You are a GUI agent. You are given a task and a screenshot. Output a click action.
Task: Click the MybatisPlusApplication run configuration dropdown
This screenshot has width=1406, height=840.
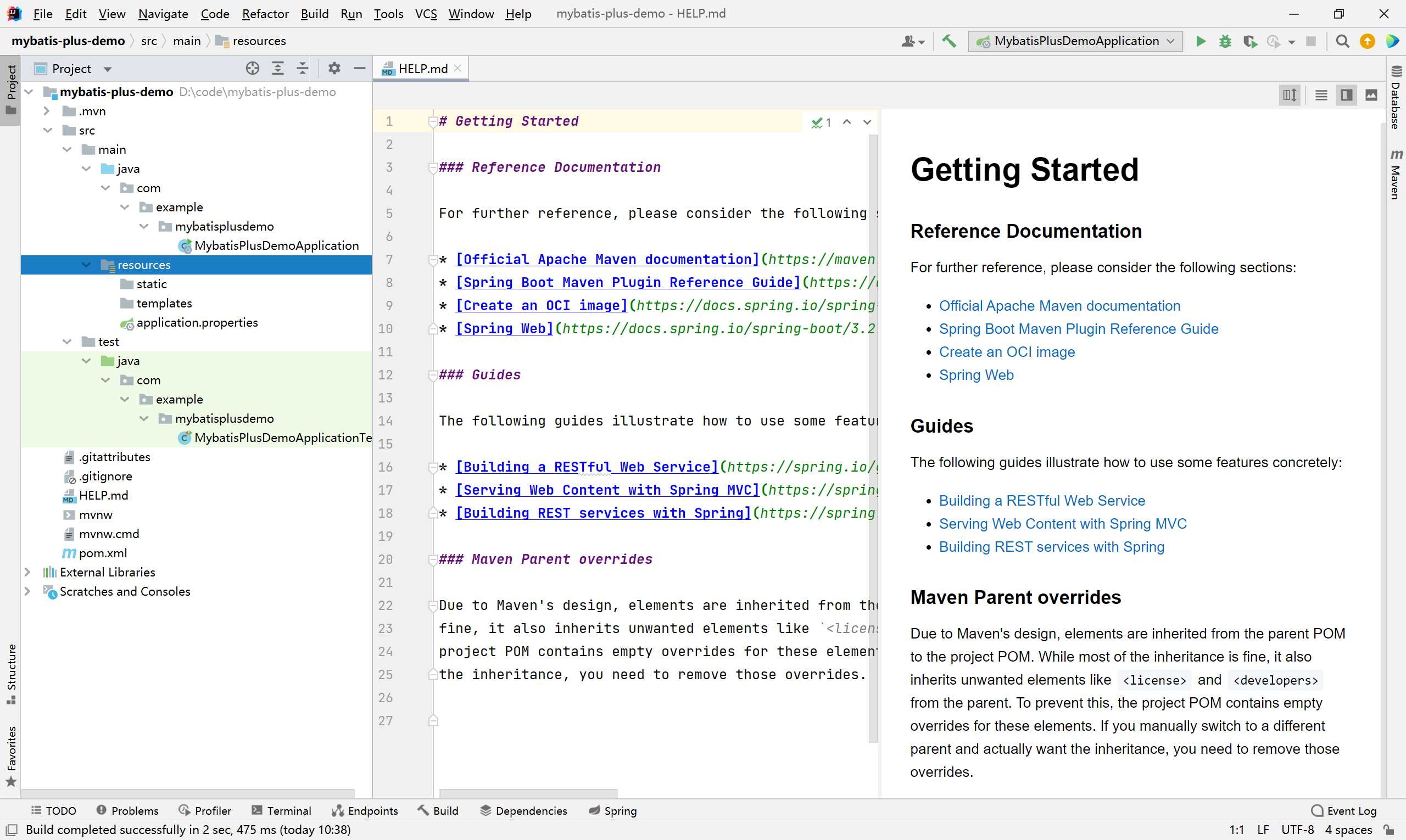tap(1075, 41)
